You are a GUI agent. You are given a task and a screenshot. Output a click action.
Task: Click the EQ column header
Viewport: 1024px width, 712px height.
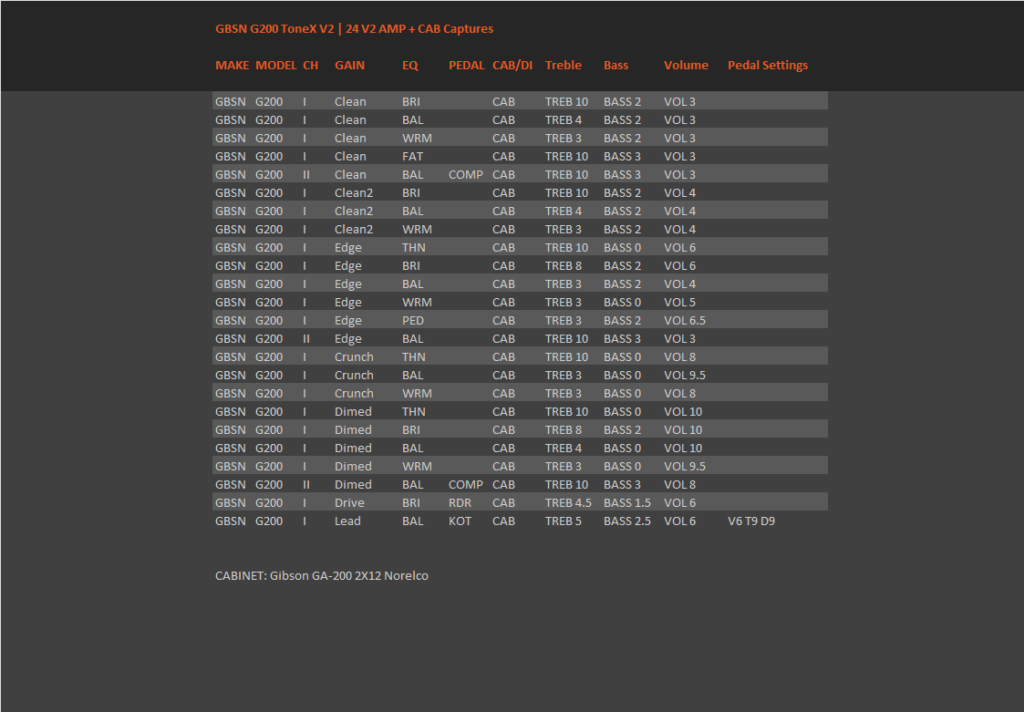410,65
